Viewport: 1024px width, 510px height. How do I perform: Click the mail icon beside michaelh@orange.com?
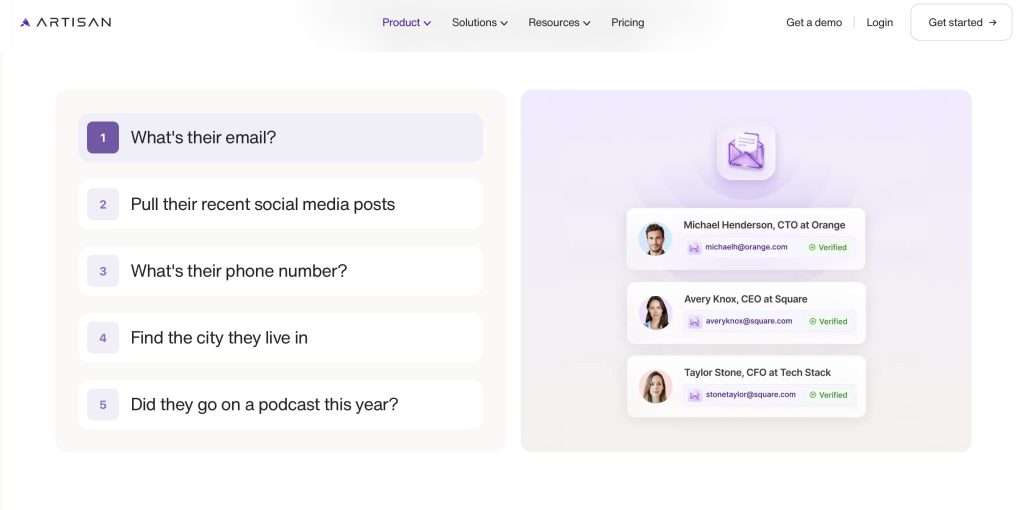click(x=694, y=247)
